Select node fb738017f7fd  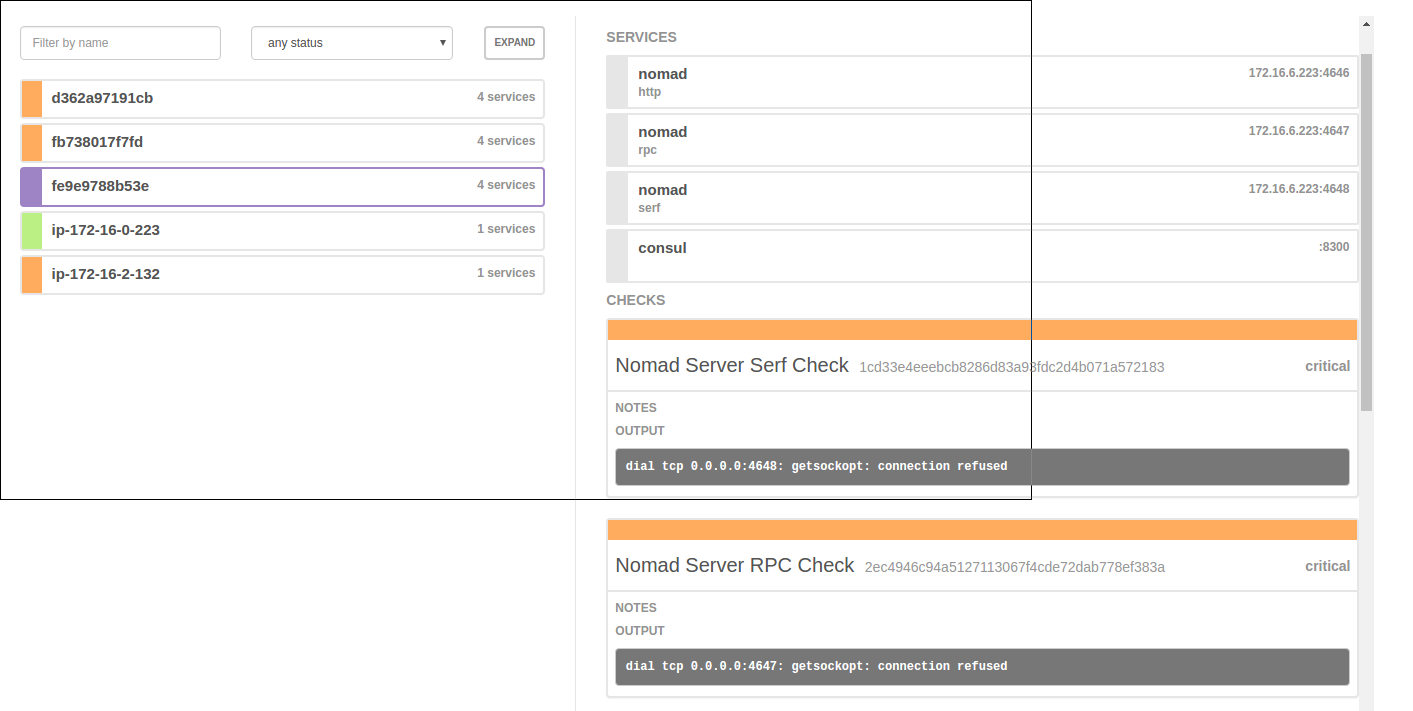click(282, 142)
